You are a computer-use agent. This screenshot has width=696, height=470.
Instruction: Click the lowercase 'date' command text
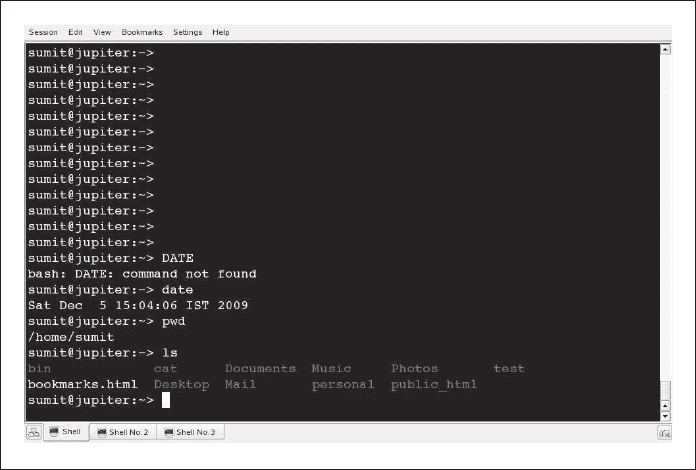[177, 290]
